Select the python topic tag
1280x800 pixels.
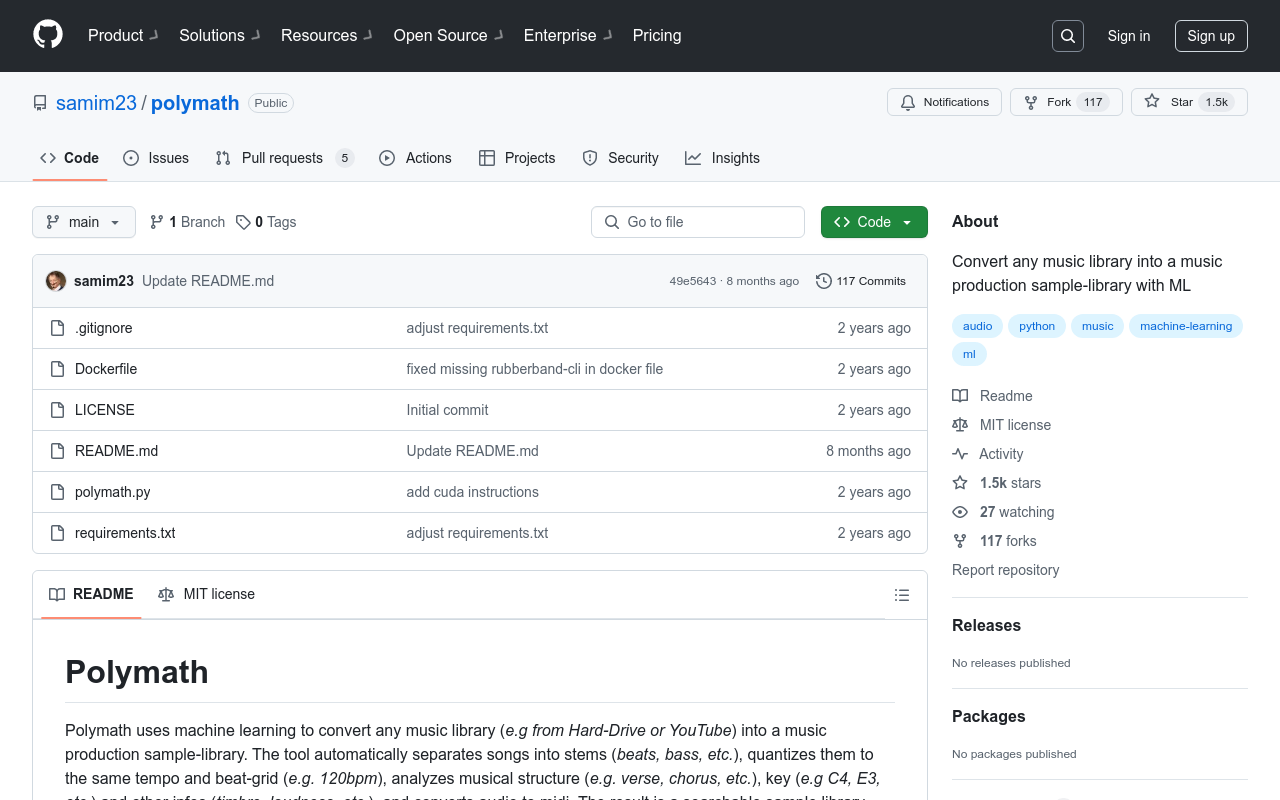click(1037, 326)
